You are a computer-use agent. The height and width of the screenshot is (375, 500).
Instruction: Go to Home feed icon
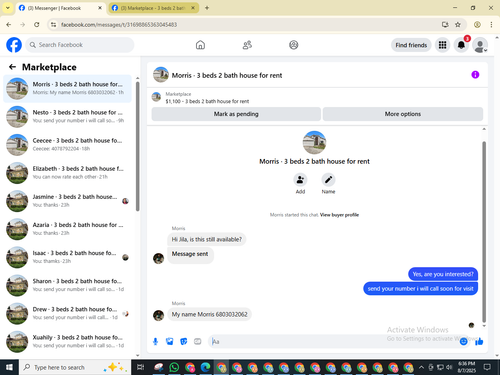pyautogui.click(x=200, y=45)
